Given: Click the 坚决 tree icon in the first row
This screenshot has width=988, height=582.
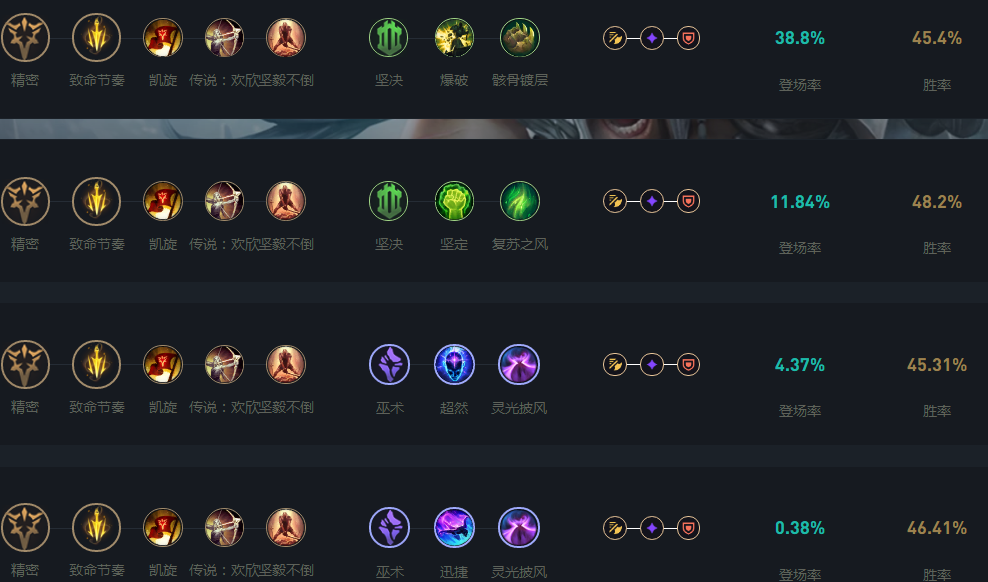Looking at the screenshot, I should point(389,38).
